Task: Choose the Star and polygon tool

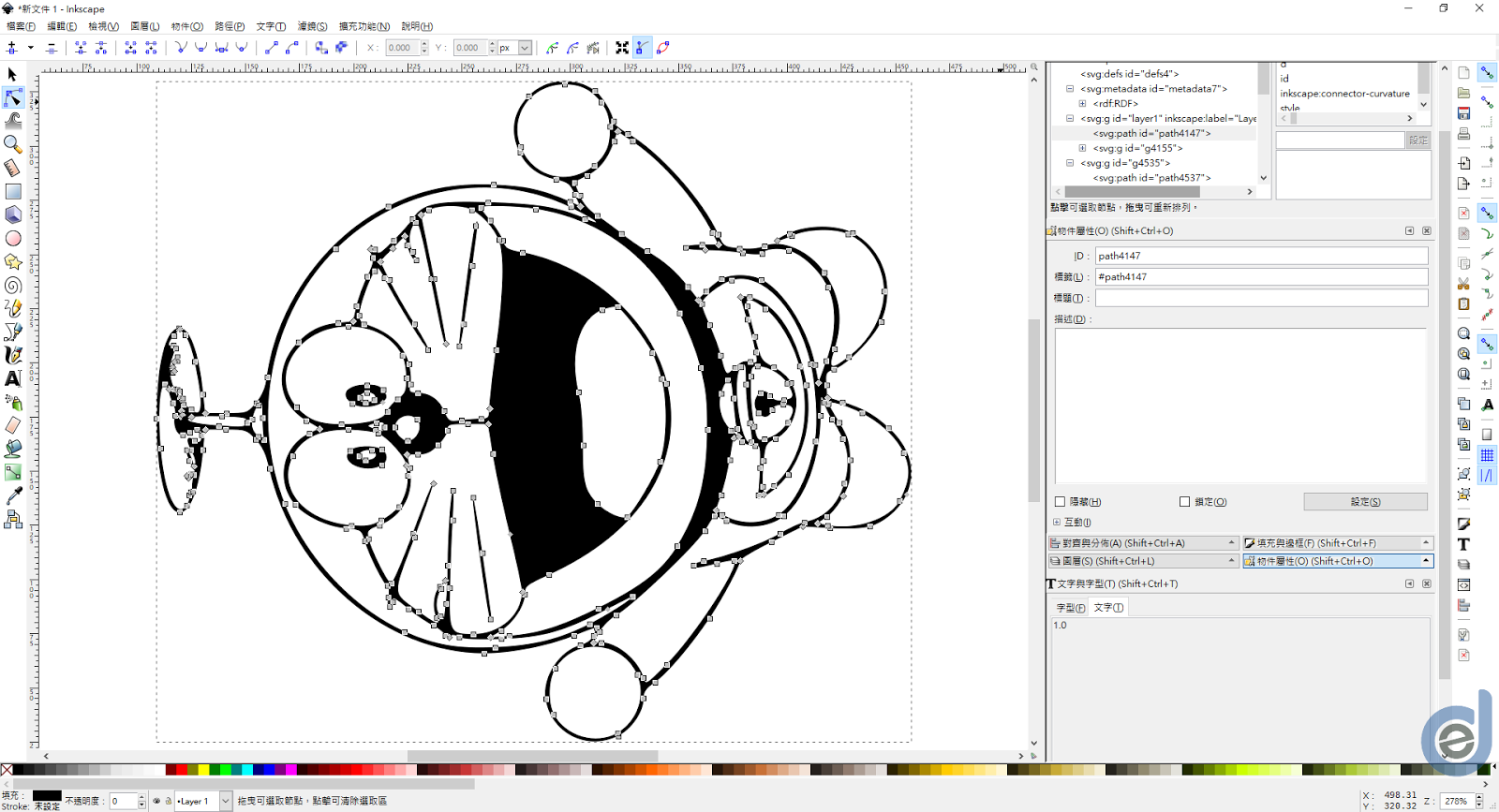Action: [x=13, y=261]
